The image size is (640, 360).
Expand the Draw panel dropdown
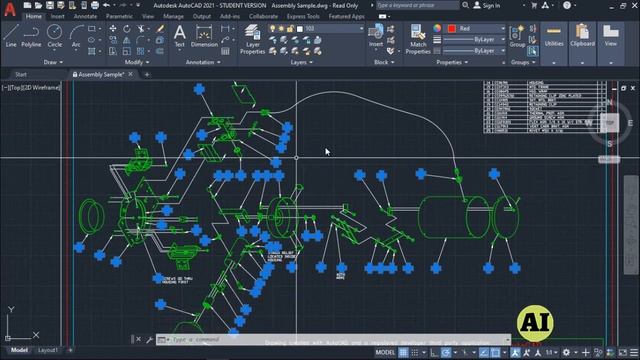(x=53, y=62)
